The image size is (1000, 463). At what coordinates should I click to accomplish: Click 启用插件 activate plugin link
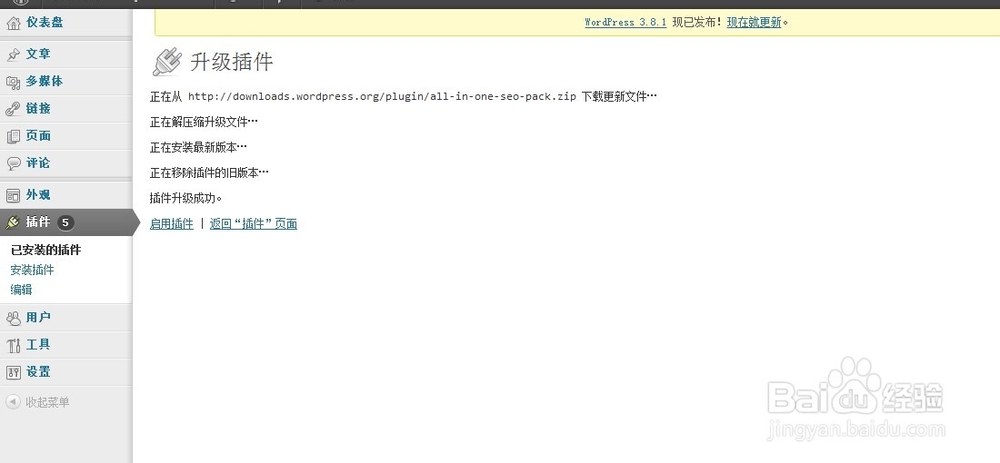(172, 224)
